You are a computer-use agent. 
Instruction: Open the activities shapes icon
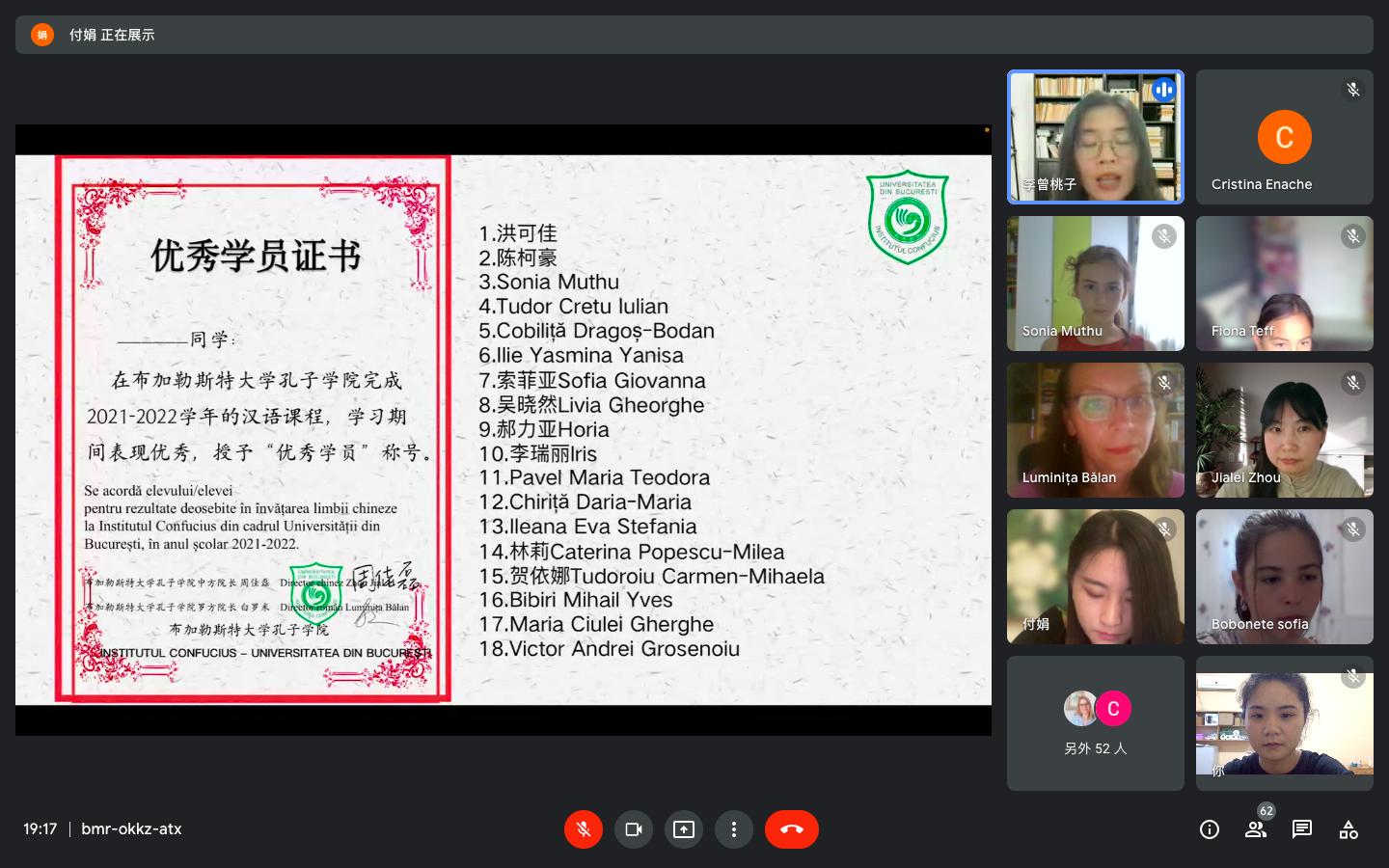tap(1348, 829)
